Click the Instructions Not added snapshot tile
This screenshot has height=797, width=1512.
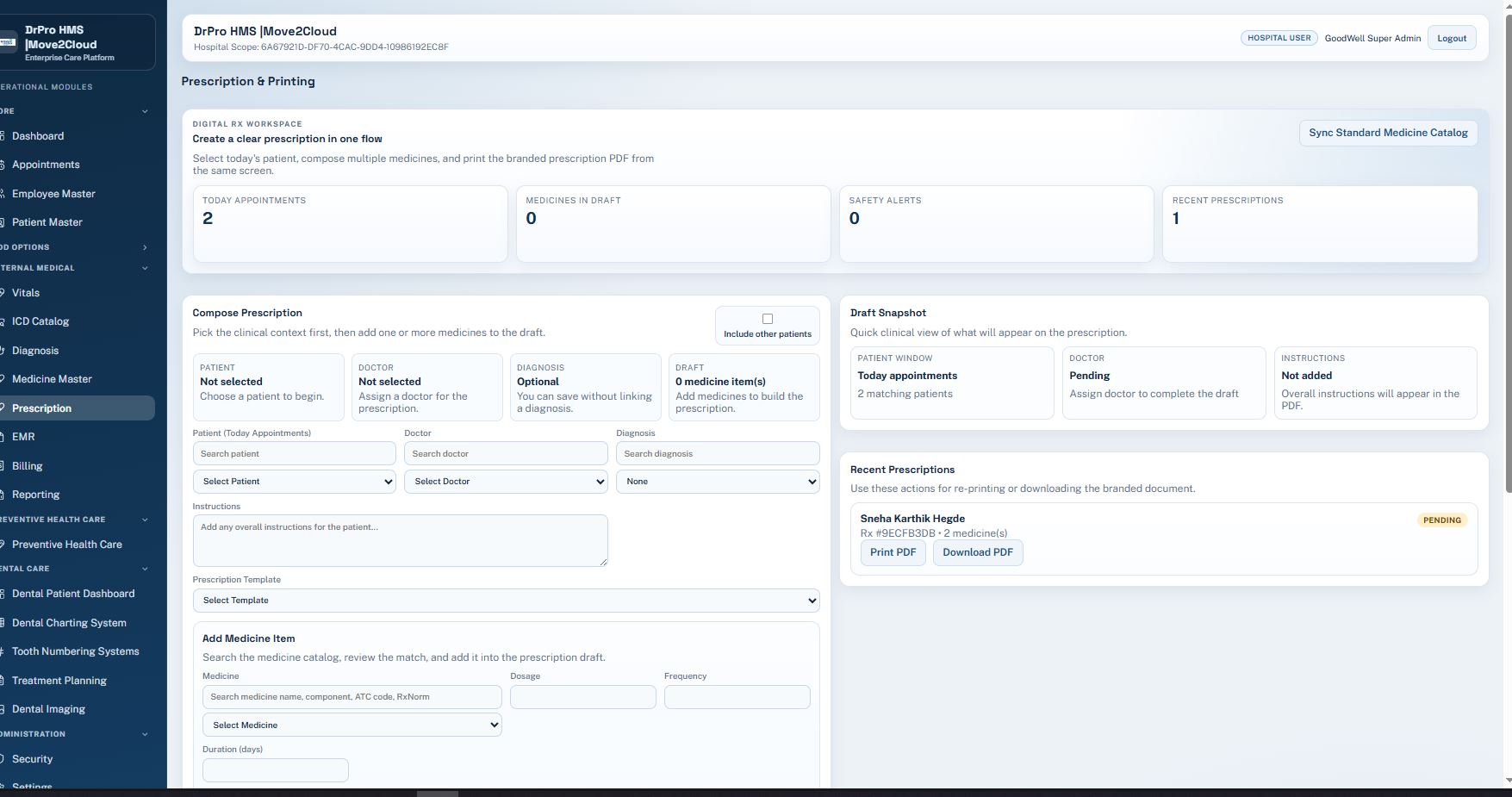pos(1376,383)
